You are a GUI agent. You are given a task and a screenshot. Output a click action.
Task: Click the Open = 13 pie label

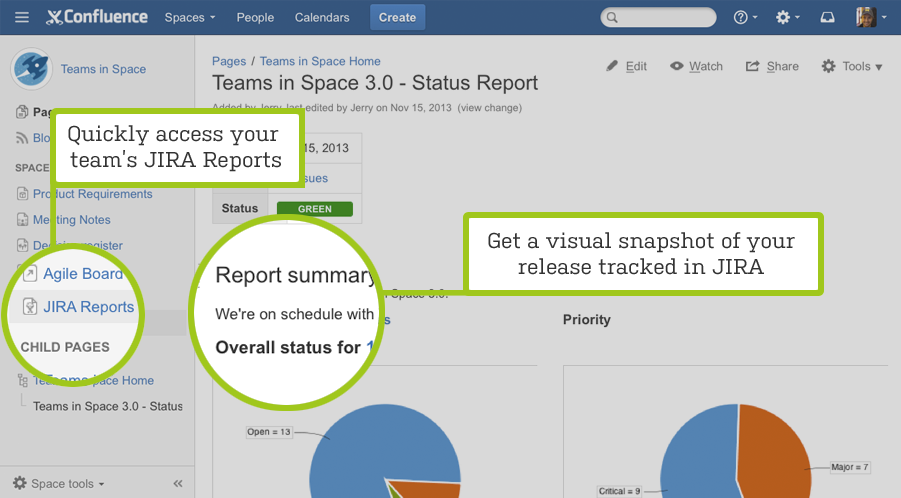pyautogui.click(x=269, y=432)
